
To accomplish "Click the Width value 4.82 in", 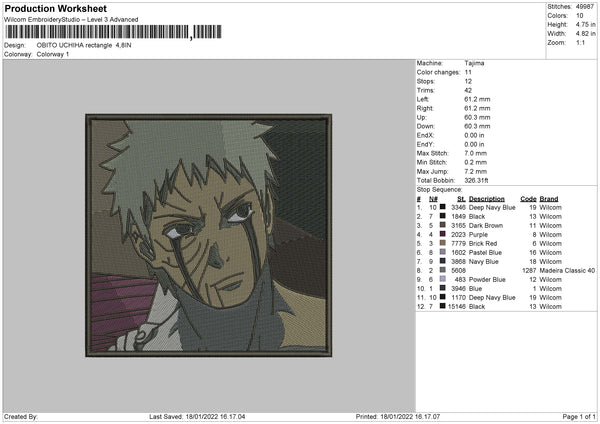I will 585,34.
